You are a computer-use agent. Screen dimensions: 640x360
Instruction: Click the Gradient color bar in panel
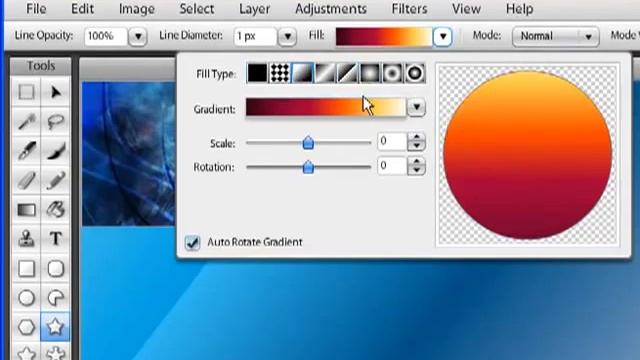click(x=326, y=107)
